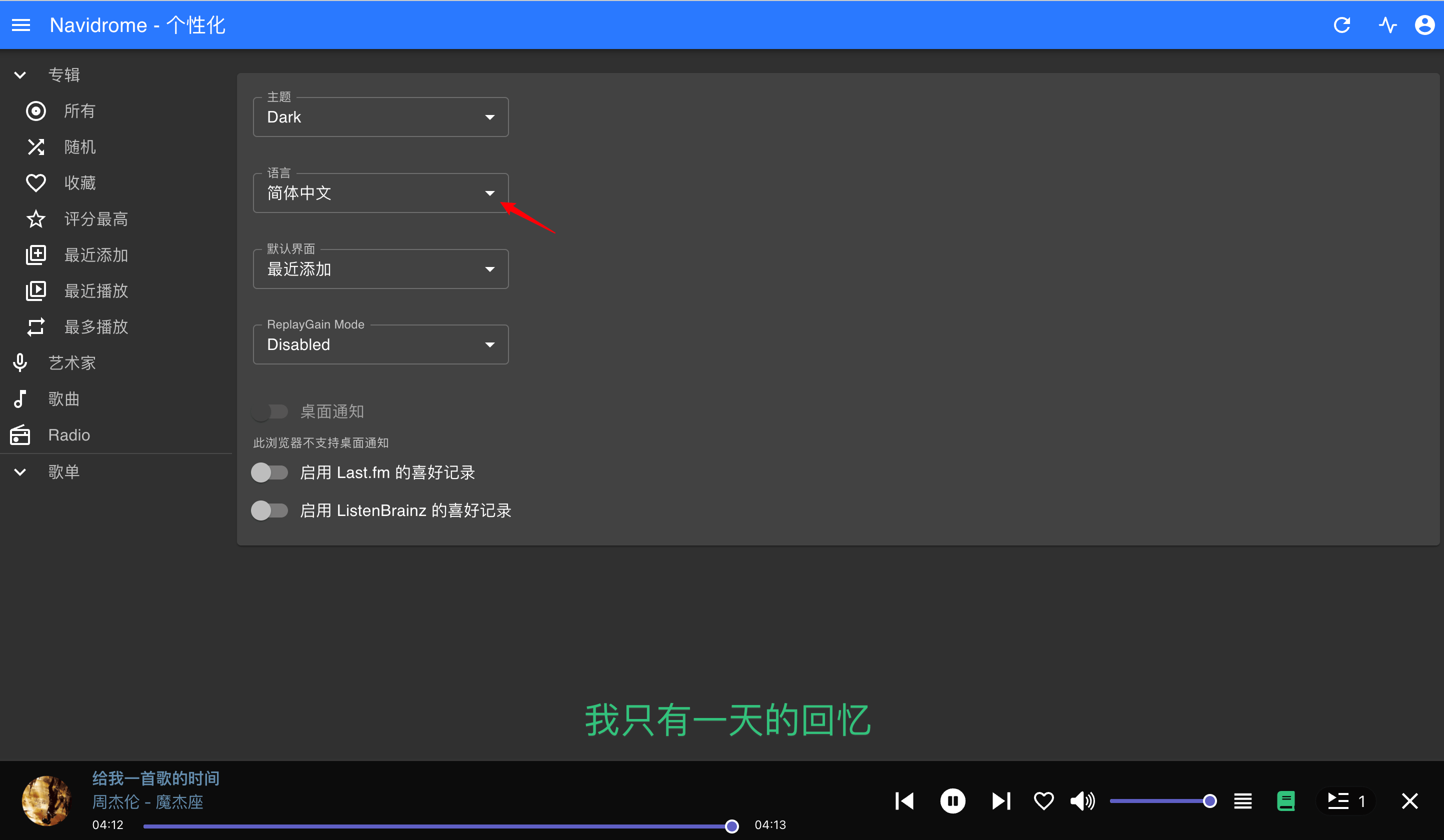The width and height of the screenshot is (1444, 840).
Task: Click the album cover thumbnail
Action: (46, 800)
